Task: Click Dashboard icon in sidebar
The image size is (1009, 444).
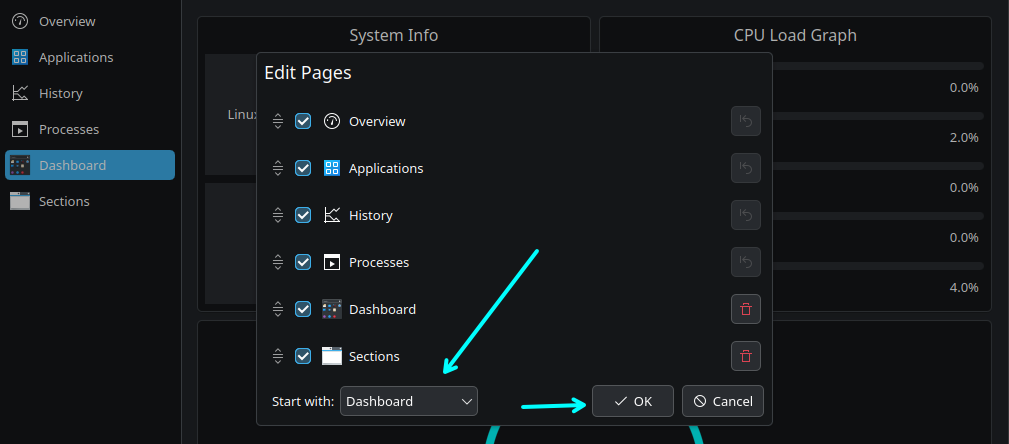Action: [x=20, y=165]
